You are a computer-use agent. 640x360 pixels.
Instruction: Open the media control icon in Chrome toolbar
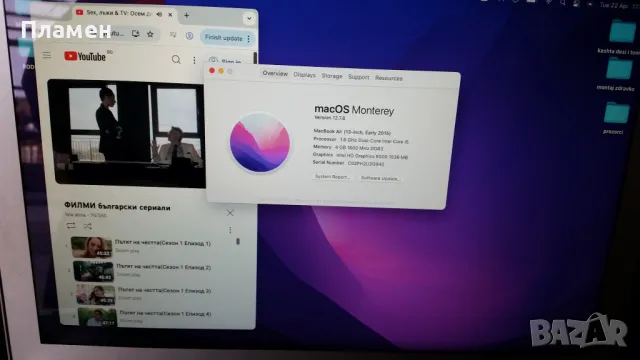(x=173, y=36)
